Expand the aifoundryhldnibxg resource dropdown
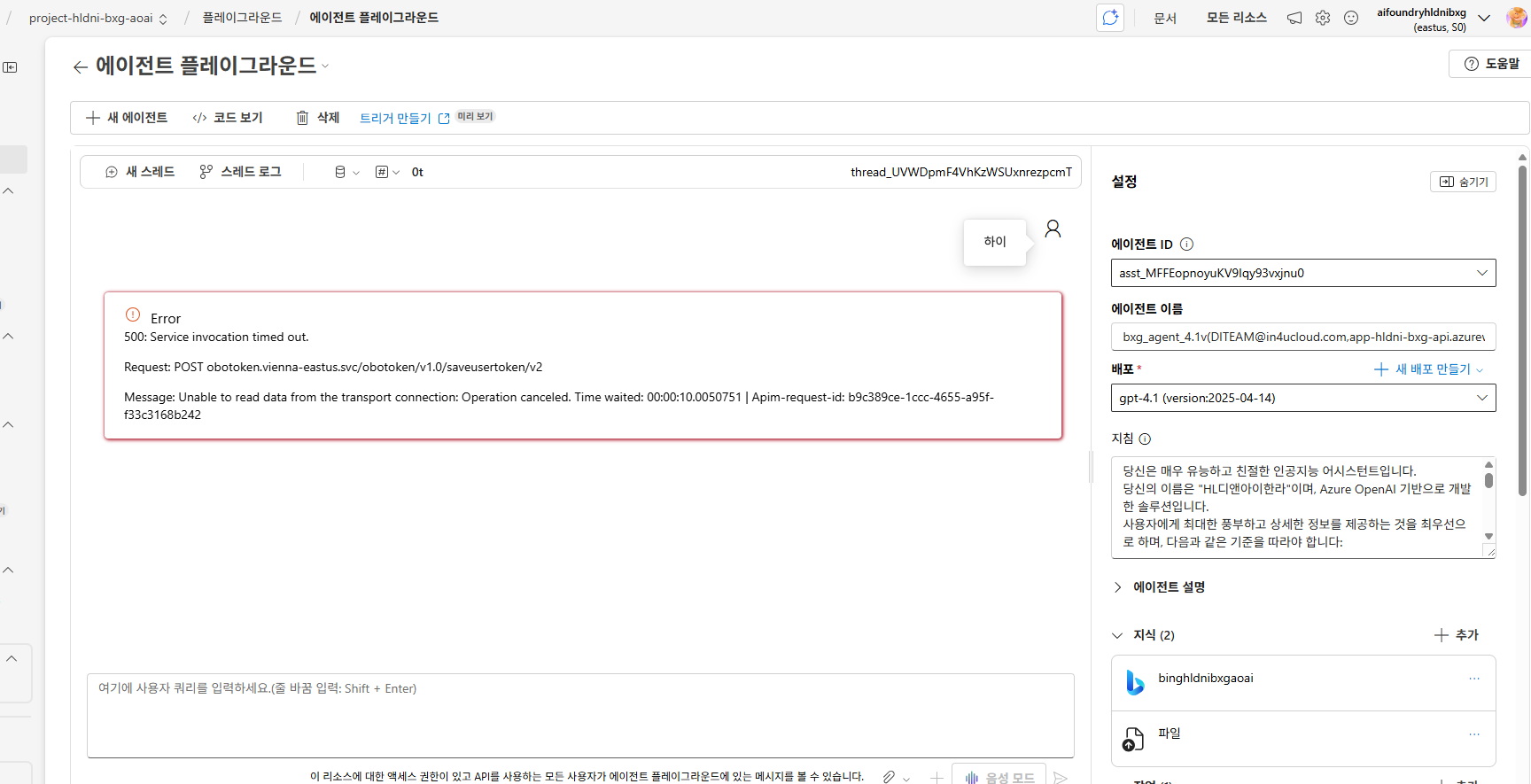 click(x=1484, y=18)
